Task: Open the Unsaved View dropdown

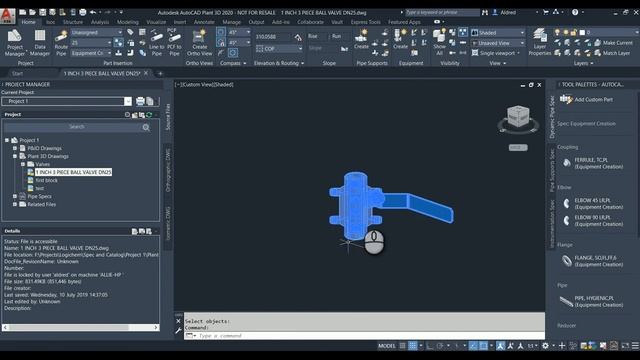Action: pos(498,43)
